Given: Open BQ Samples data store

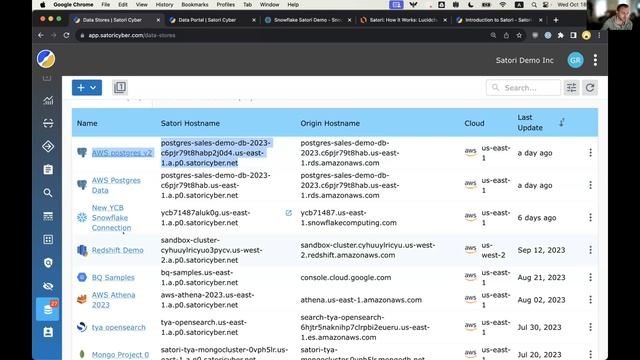Looking at the screenshot, I should (113, 277).
